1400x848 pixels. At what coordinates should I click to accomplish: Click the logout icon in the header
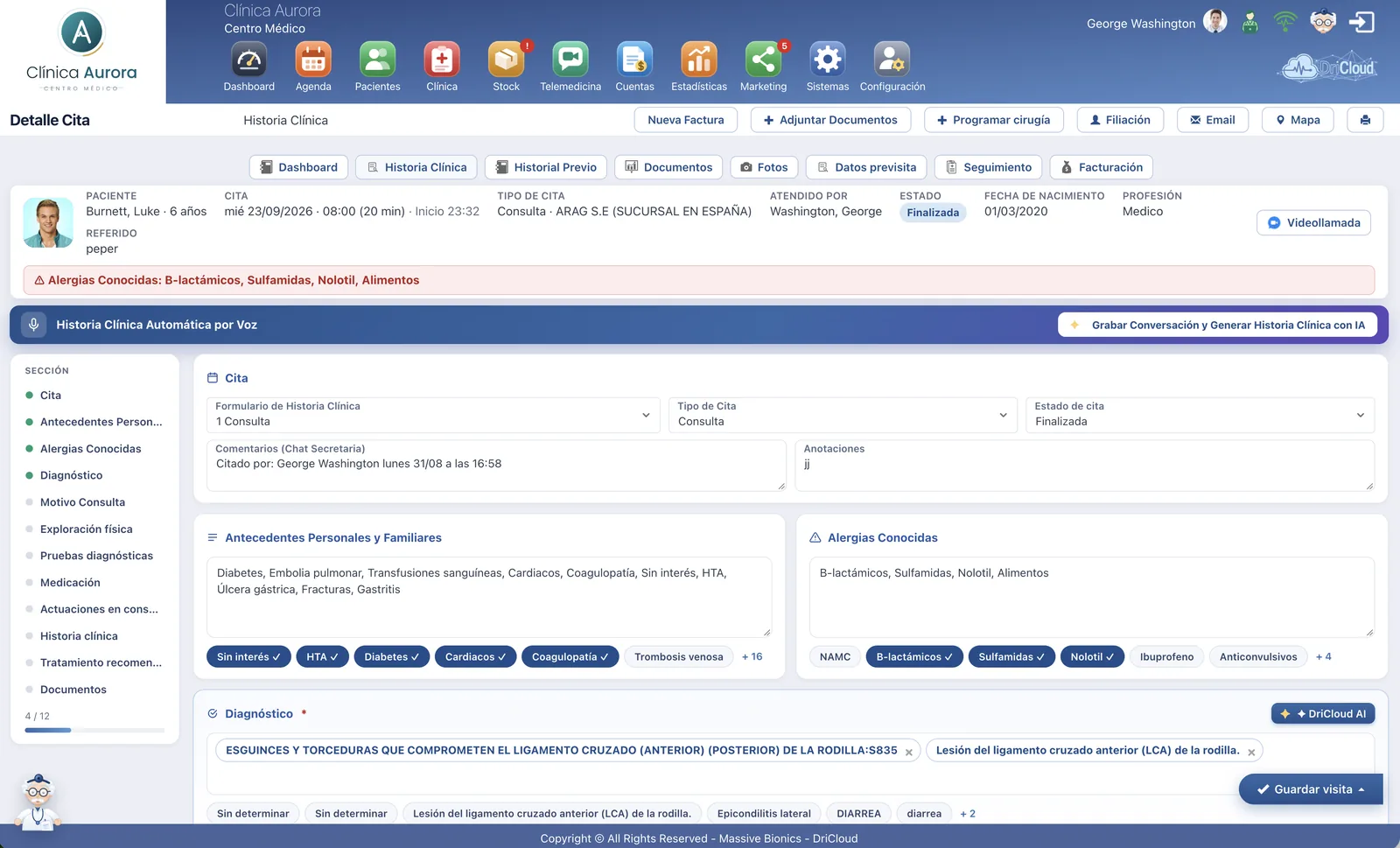[x=1362, y=22]
